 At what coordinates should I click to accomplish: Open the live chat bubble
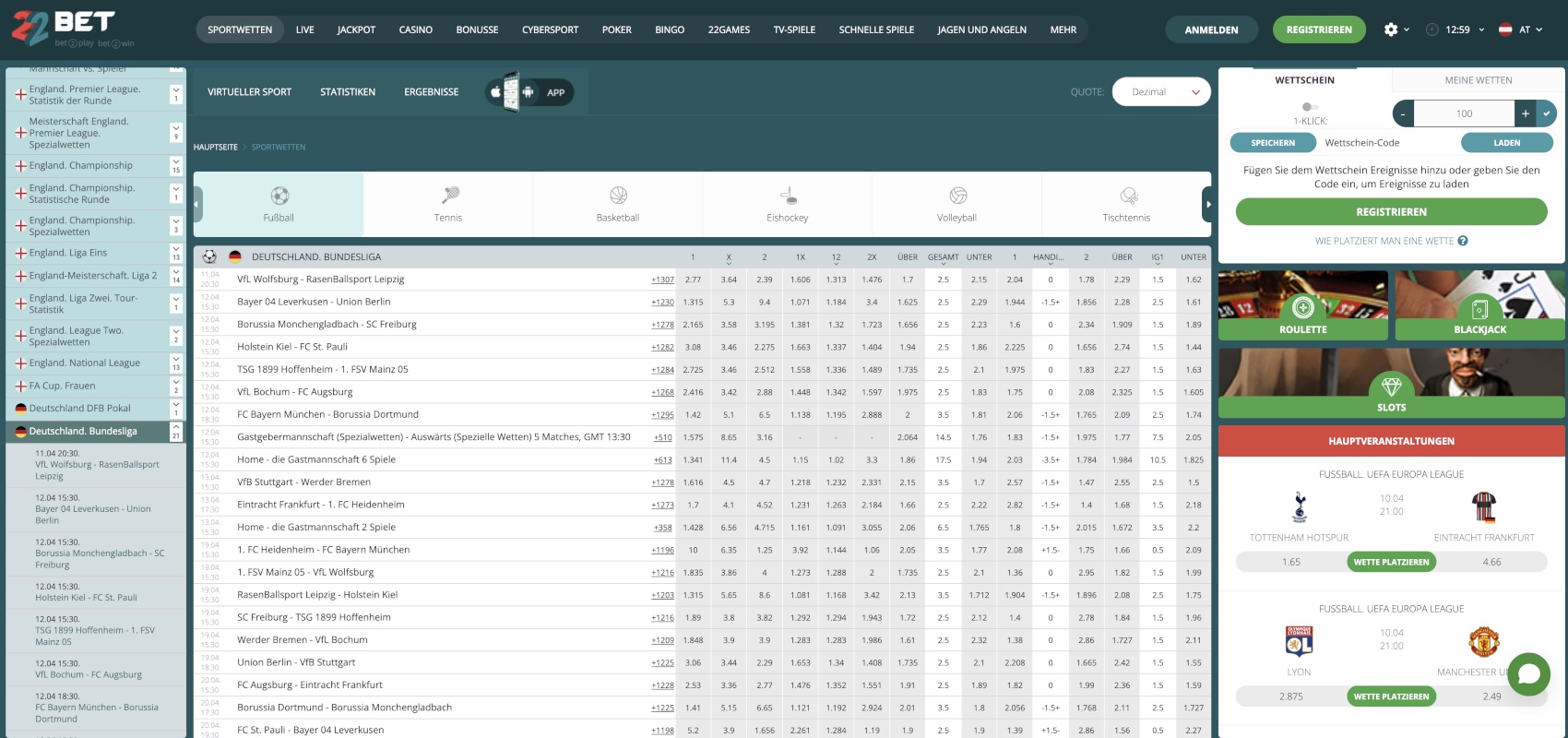point(1528,673)
